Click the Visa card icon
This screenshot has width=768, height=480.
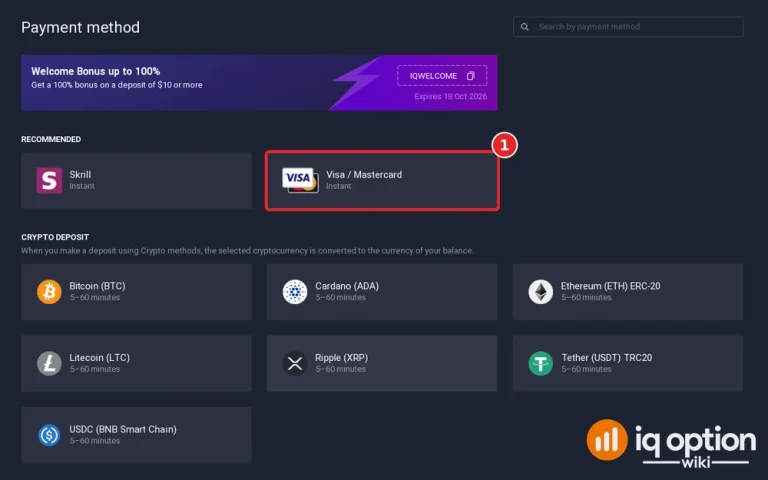point(300,180)
